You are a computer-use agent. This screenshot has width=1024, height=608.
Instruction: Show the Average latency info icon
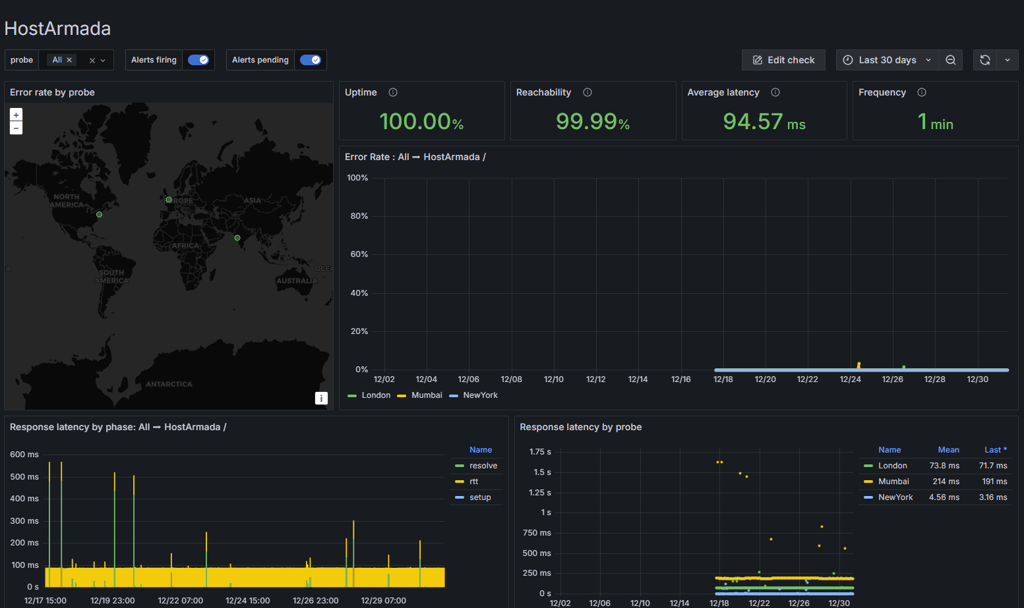coord(775,92)
